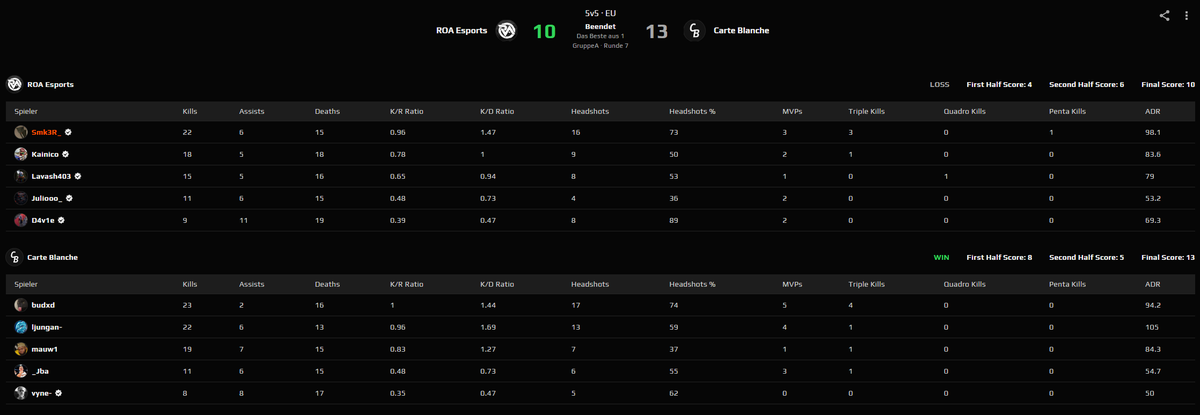Click budxd player avatar

21,305
